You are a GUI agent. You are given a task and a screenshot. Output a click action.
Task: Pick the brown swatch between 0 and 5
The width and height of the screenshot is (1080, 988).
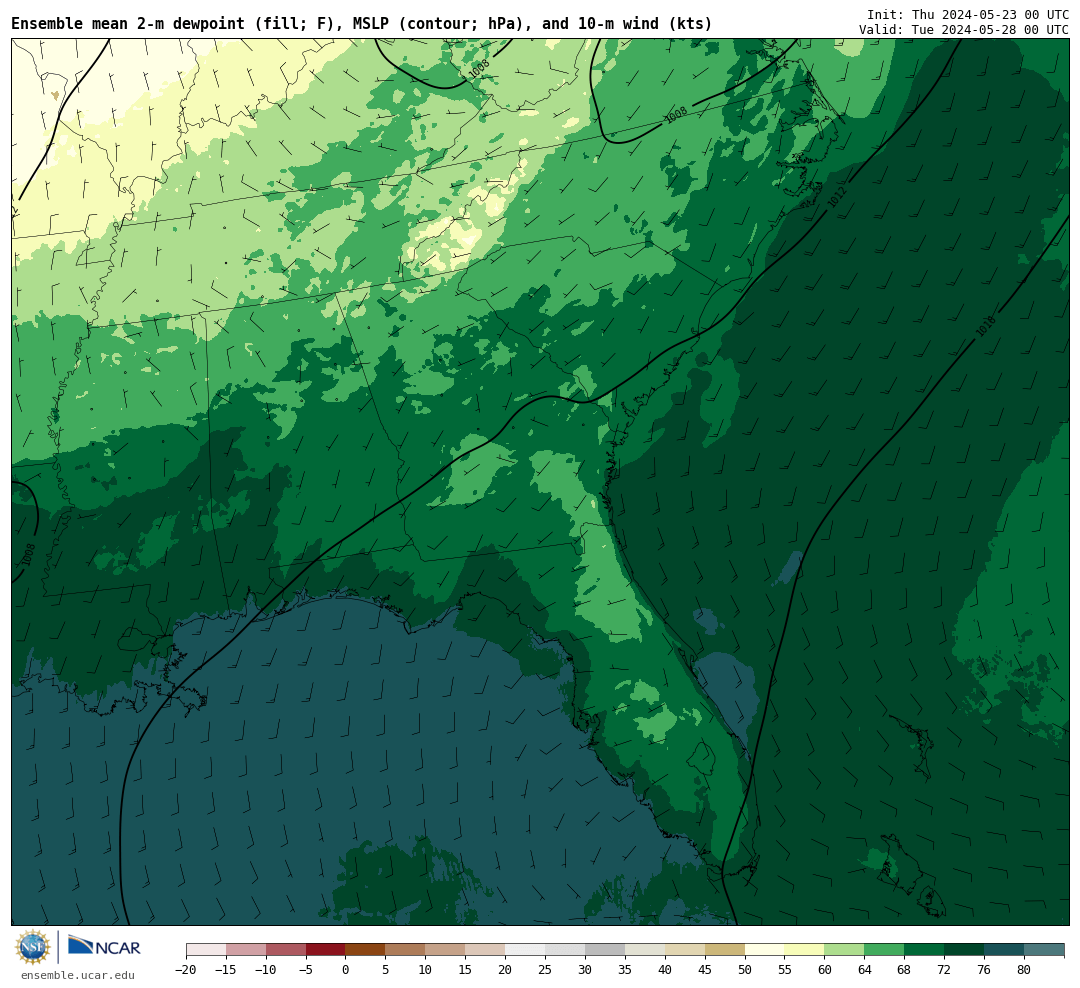pyautogui.click(x=365, y=950)
